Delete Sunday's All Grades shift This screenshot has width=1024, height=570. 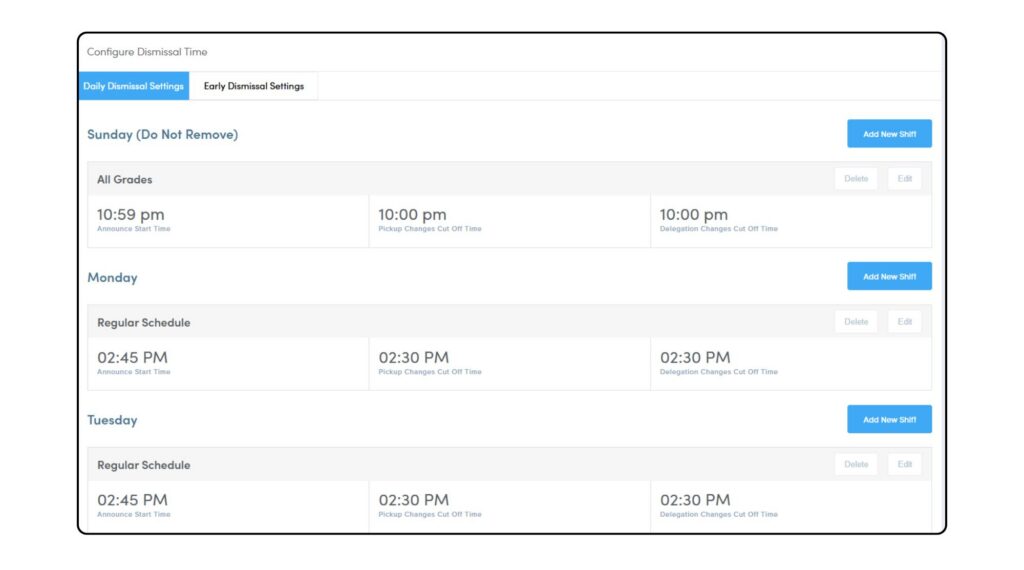(x=856, y=179)
